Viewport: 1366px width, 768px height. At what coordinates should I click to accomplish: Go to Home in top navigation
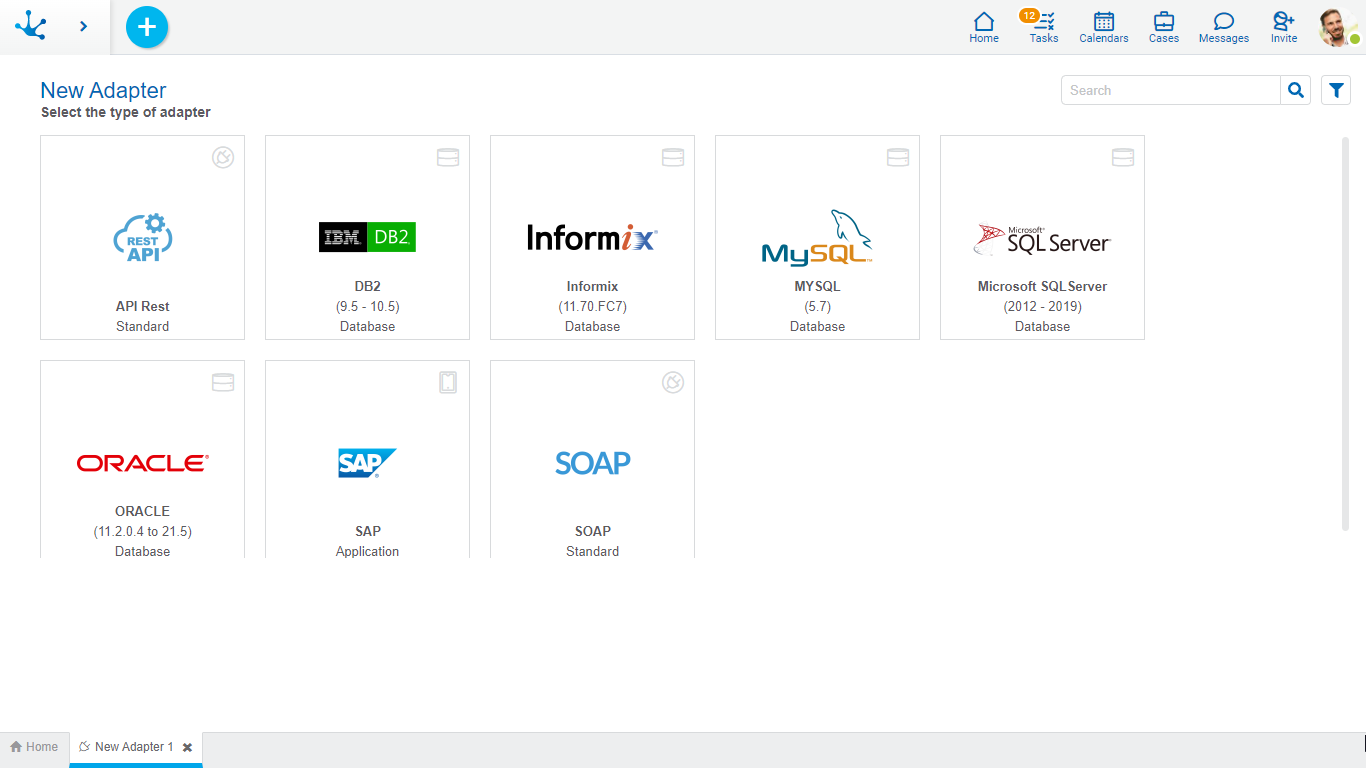point(984,27)
